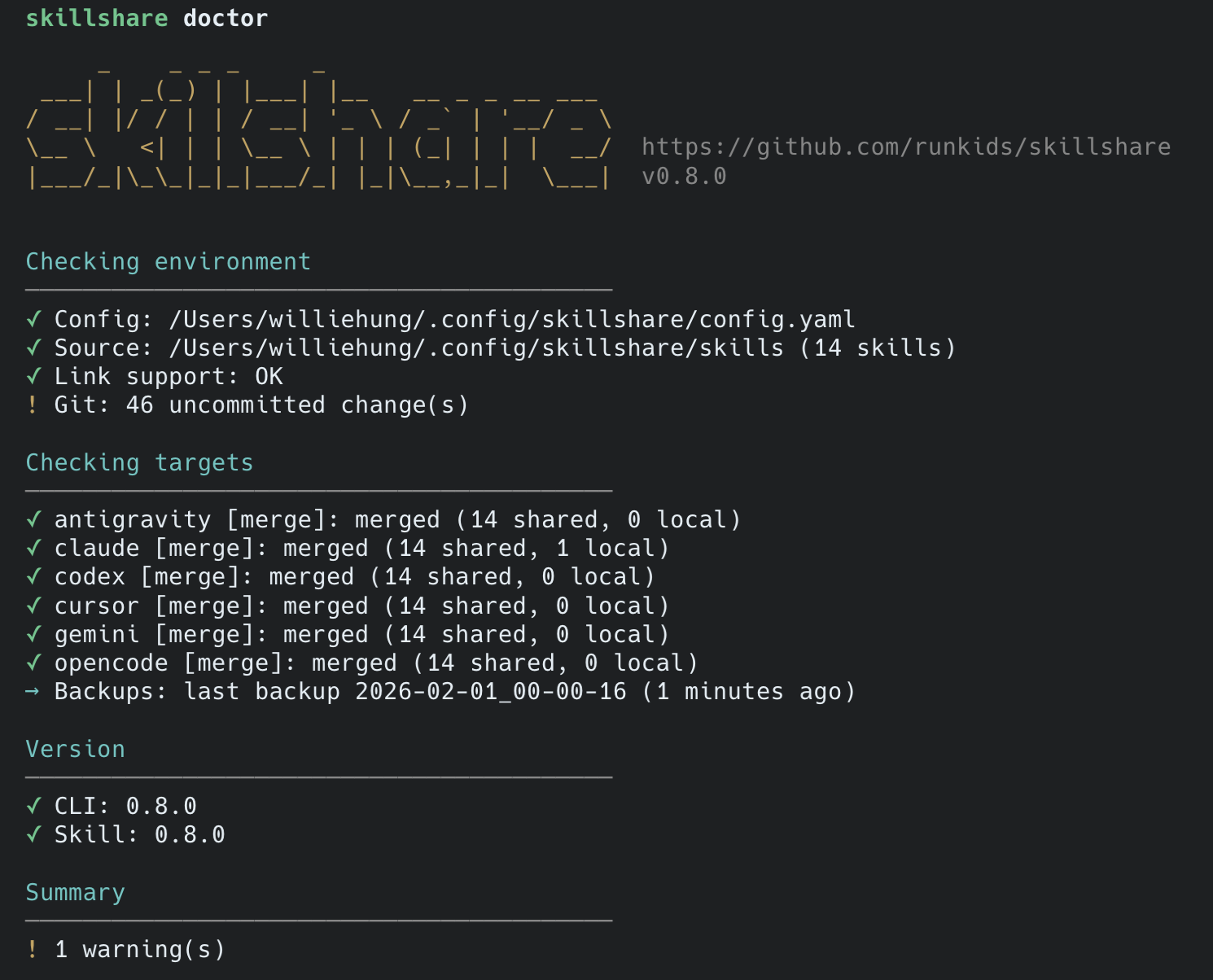Select the checkmark next to Skill version
Viewport: 1213px width, 980px height.
coord(33,834)
